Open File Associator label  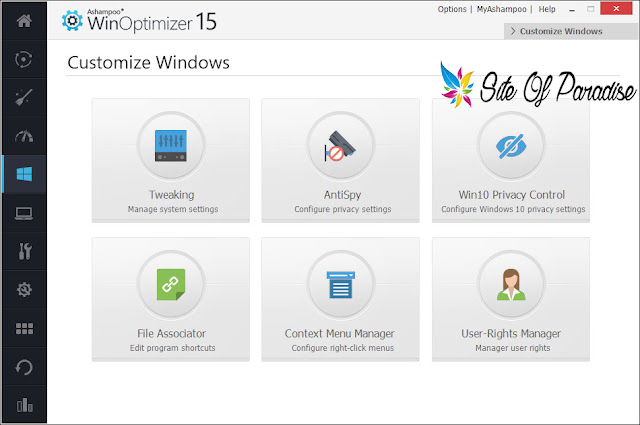pyautogui.click(x=171, y=334)
